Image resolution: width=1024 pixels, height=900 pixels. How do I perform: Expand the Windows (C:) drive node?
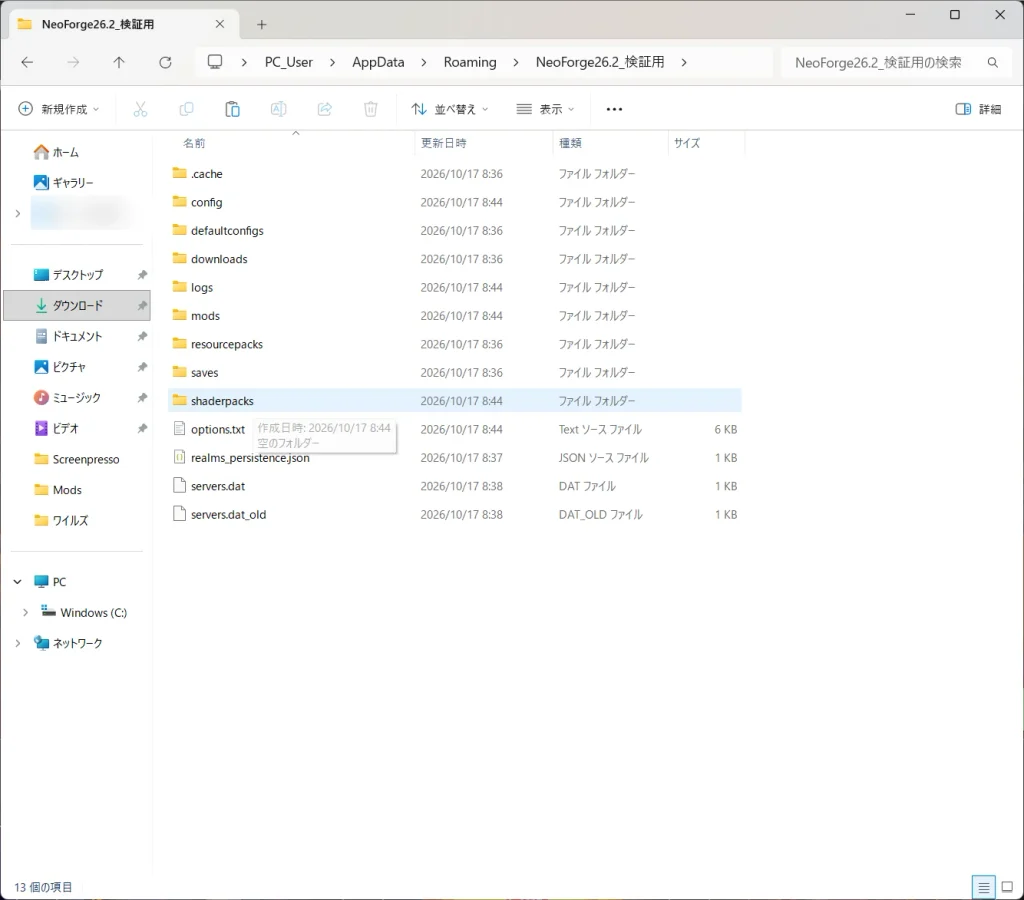click(25, 613)
